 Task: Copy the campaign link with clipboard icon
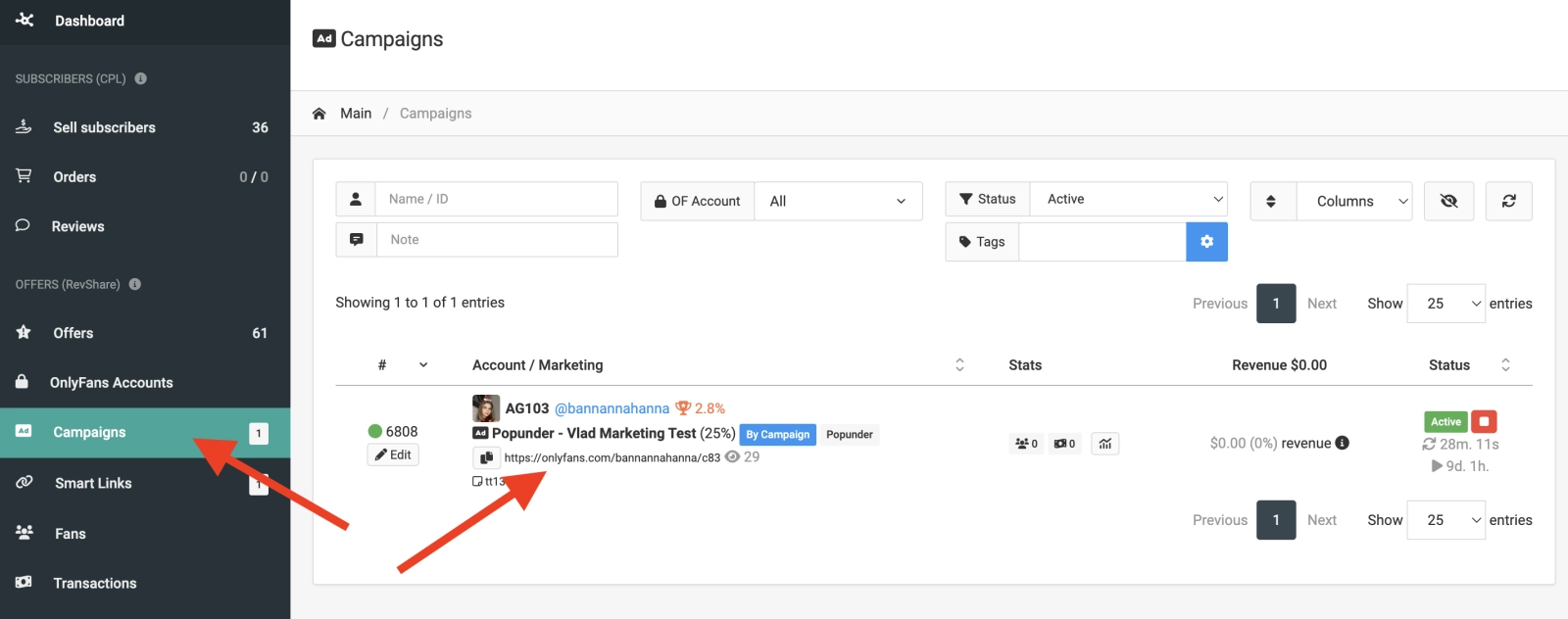(x=486, y=457)
